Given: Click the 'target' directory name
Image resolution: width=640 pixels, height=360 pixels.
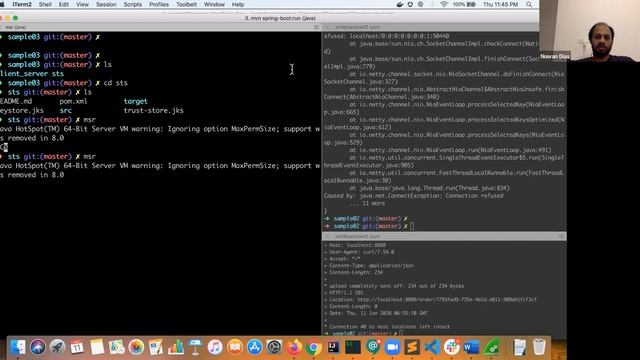Looking at the screenshot, I should coord(136,101).
